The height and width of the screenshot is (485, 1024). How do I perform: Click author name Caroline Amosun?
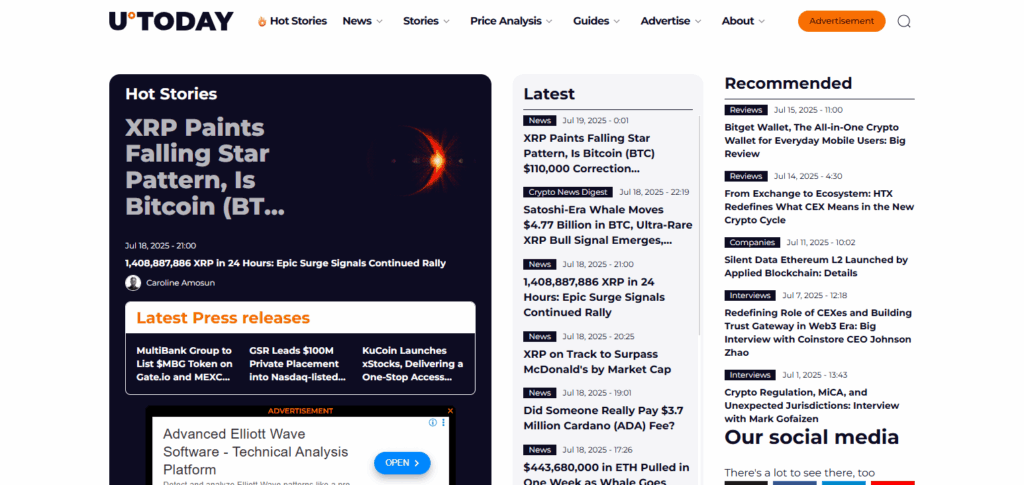(x=180, y=283)
